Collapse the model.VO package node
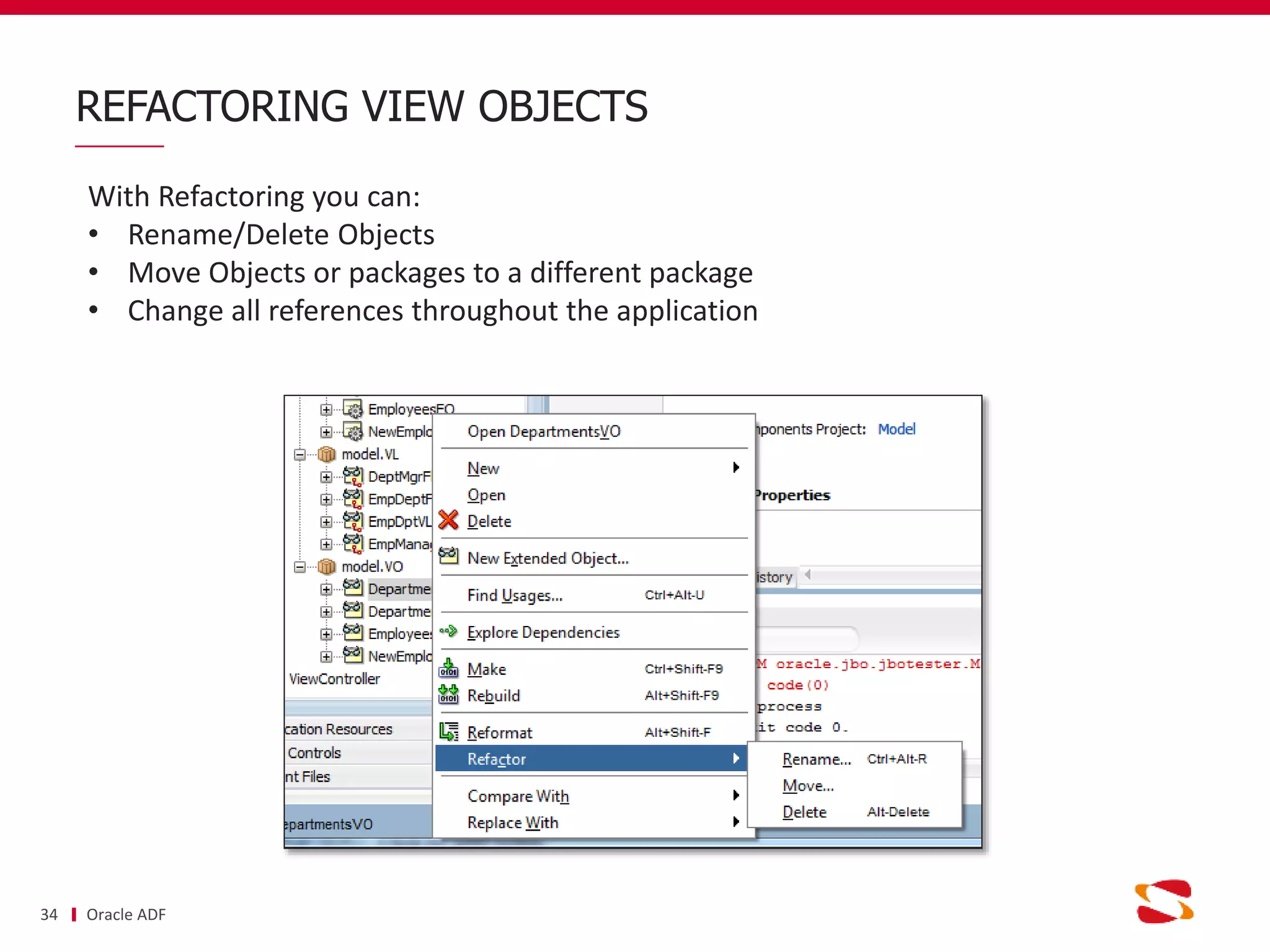The image size is (1270, 952). click(x=300, y=566)
